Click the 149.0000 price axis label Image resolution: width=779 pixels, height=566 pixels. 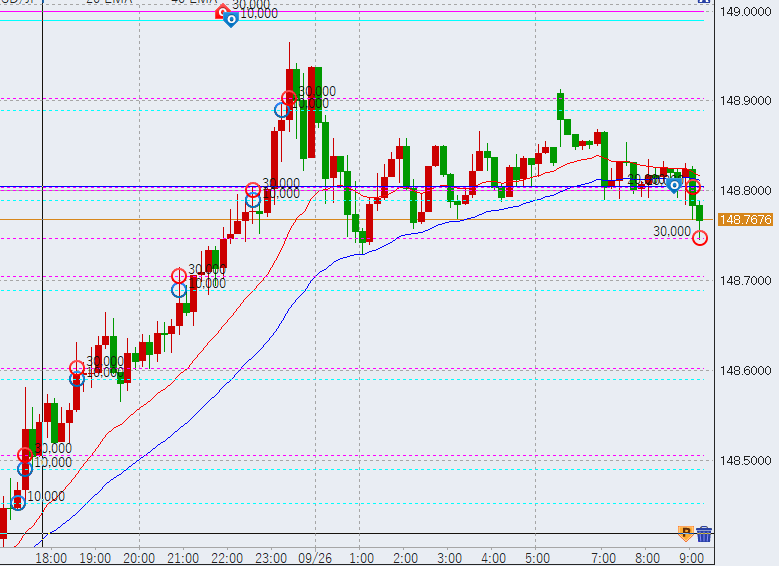(x=746, y=12)
